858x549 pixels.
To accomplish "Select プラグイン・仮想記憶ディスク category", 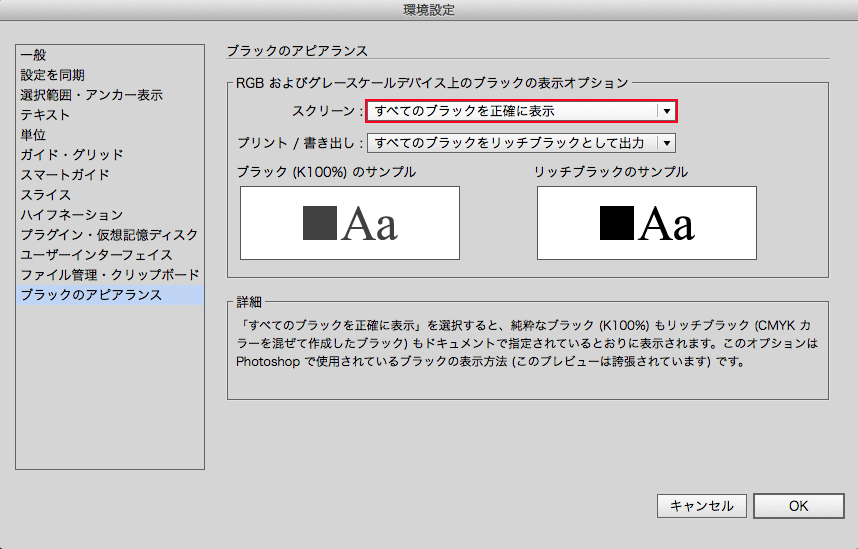I will click(109, 235).
